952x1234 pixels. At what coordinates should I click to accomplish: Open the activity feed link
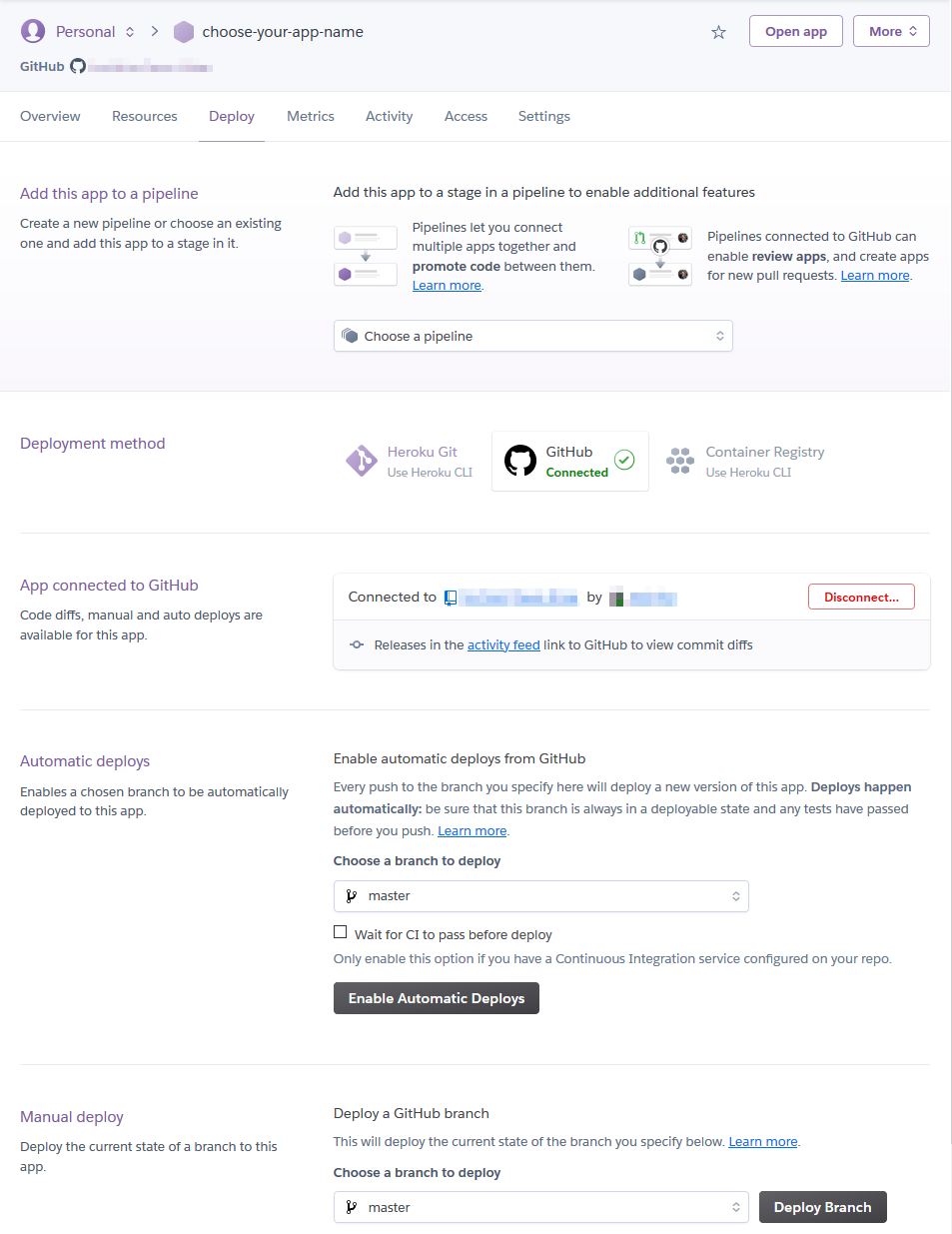503,645
